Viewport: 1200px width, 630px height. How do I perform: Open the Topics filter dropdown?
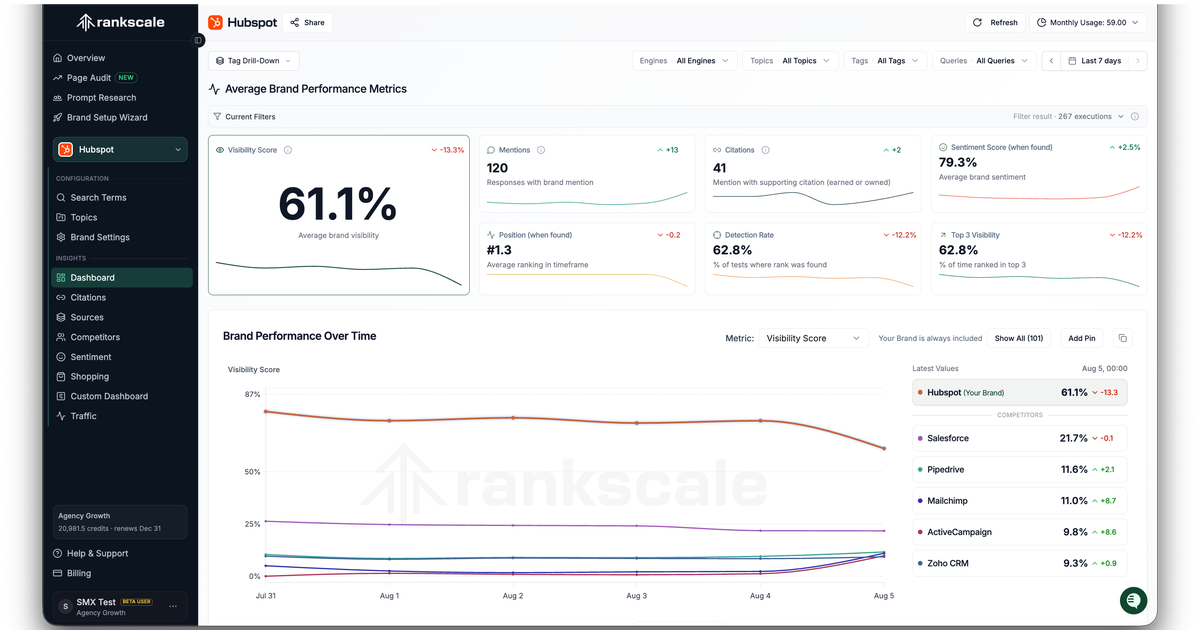(x=790, y=61)
